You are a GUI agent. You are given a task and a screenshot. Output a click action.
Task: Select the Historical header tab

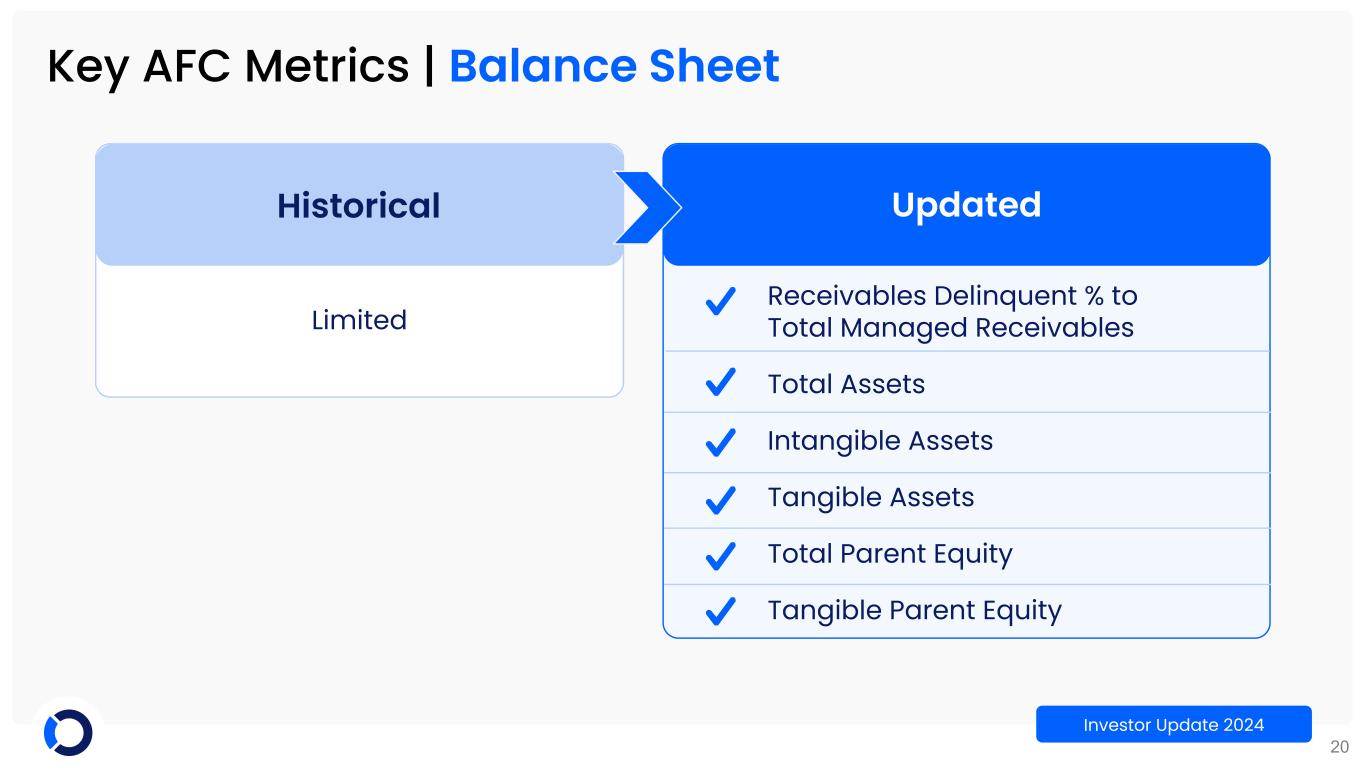358,205
